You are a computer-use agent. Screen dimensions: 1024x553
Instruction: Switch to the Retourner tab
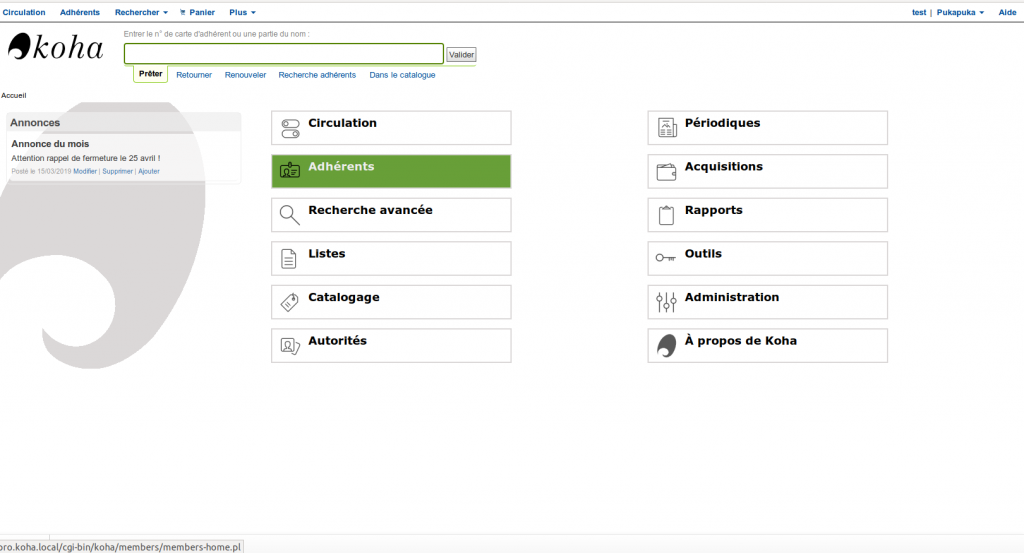click(x=194, y=75)
